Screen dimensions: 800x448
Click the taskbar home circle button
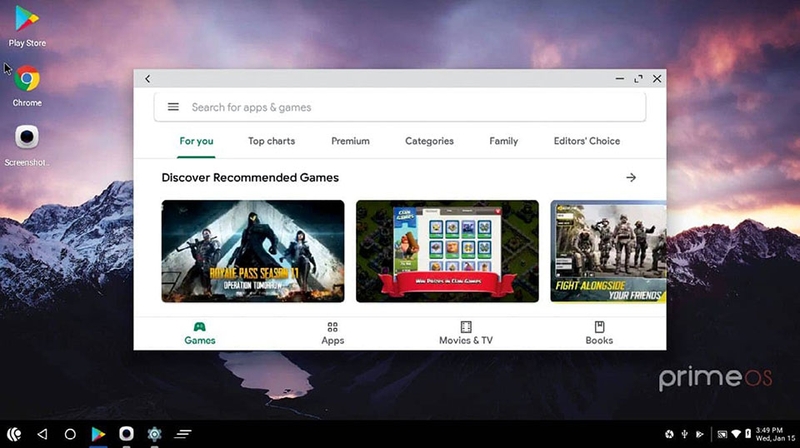point(70,434)
